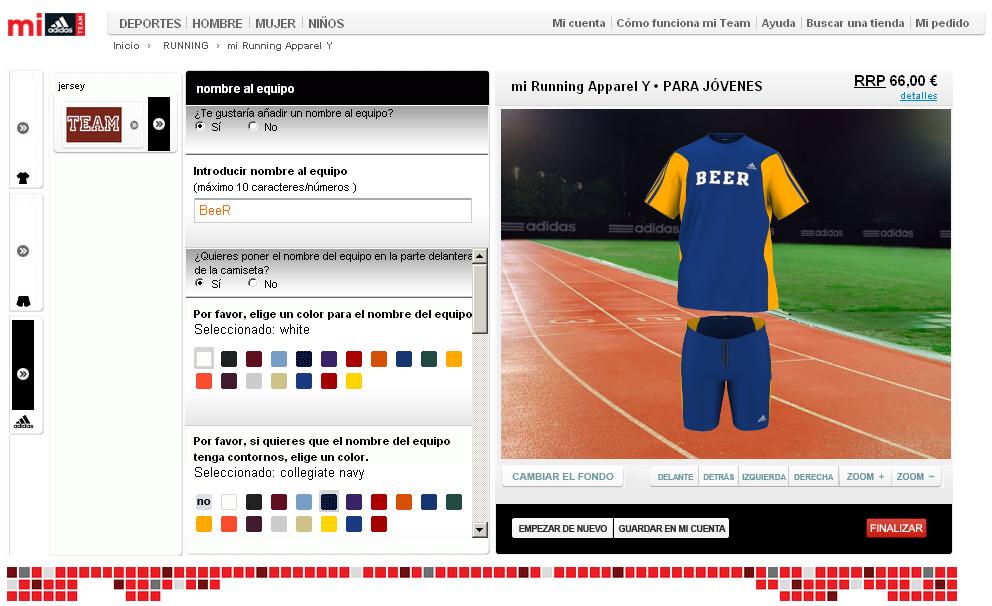Click the scroll up arrow in options panel
Viewport: 992px width, 606px height.
click(x=480, y=256)
